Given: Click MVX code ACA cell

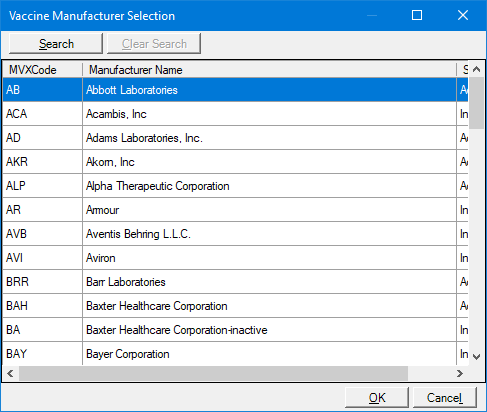Looking at the screenshot, I should coord(43,114).
